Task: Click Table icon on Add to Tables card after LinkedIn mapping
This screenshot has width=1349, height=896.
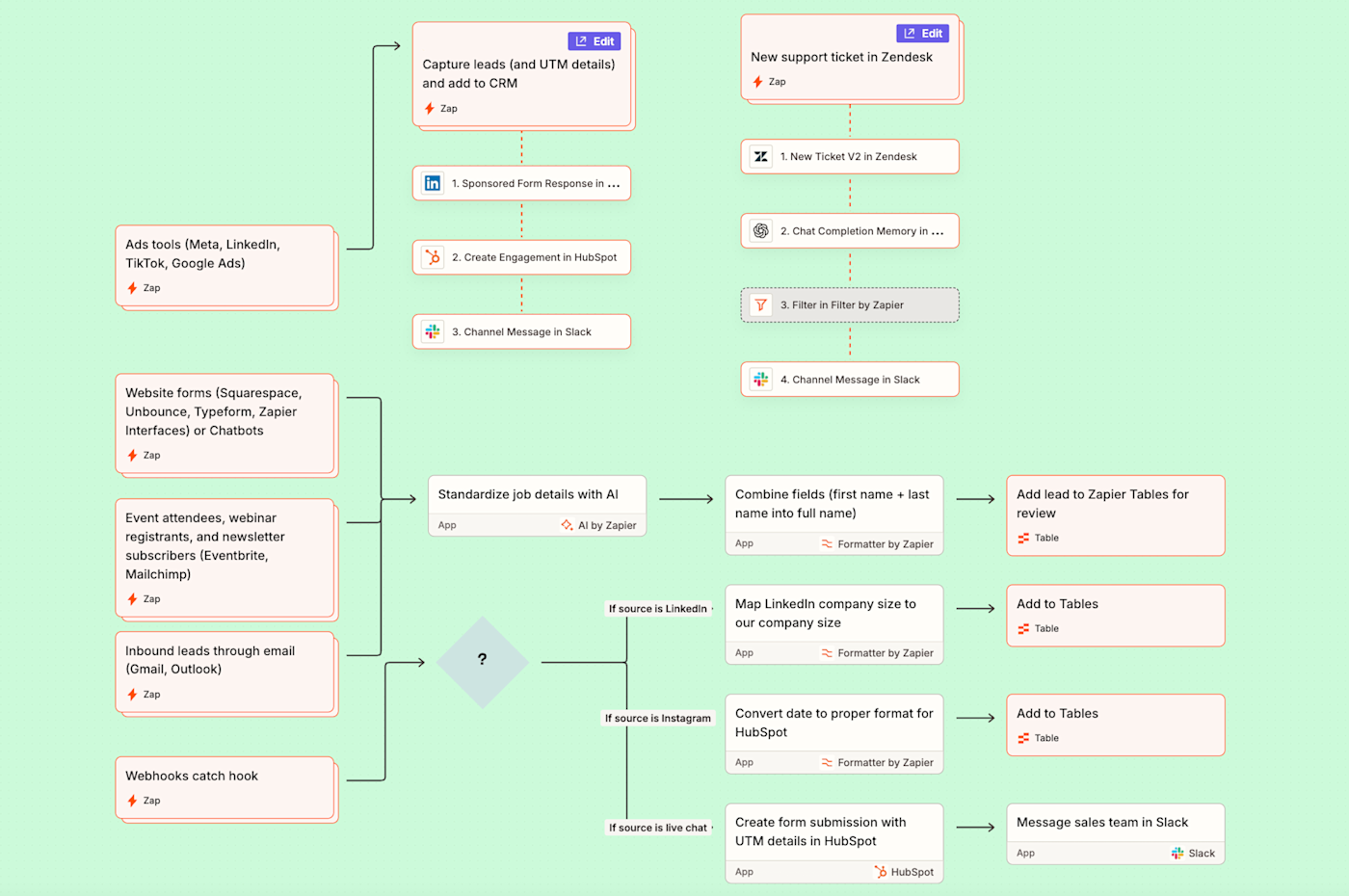Action: tap(1023, 629)
